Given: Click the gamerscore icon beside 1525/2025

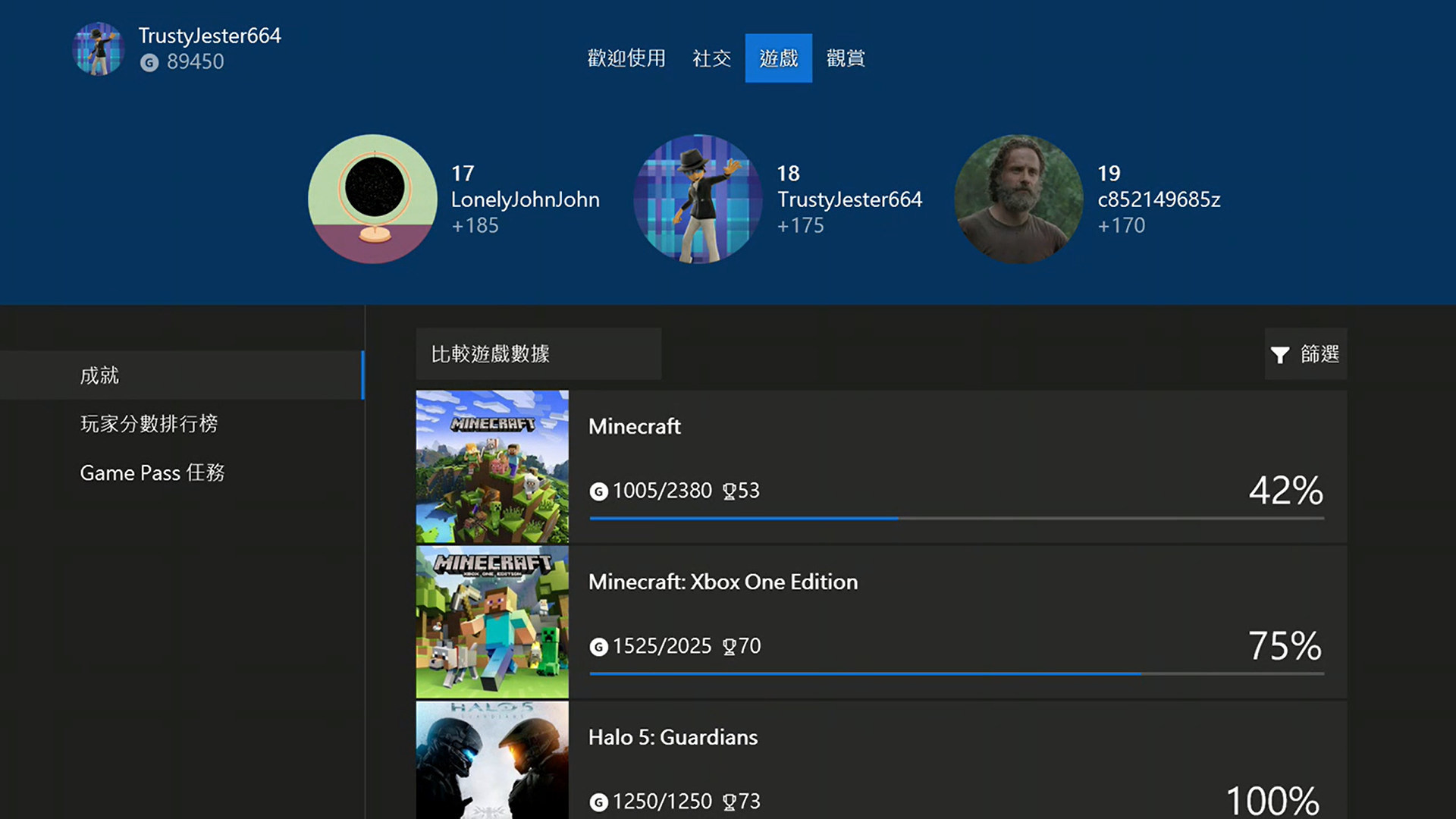Looking at the screenshot, I should tap(599, 647).
